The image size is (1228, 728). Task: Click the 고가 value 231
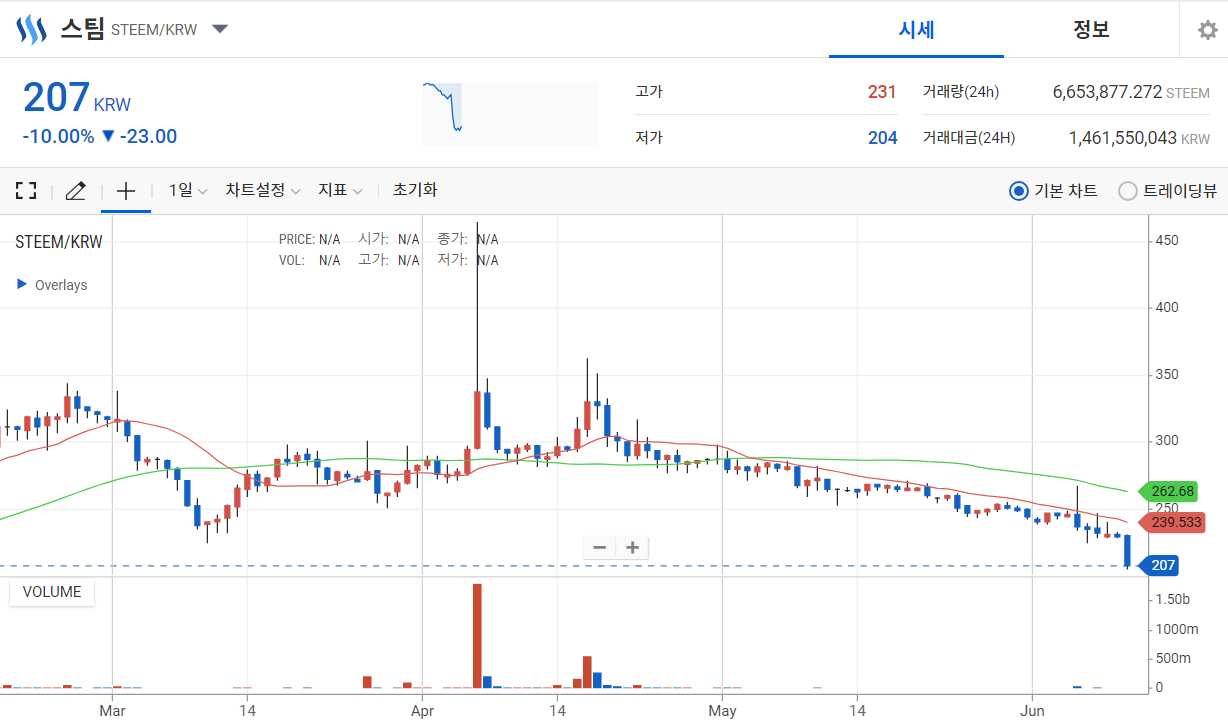pyautogui.click(x=882, y=92)
